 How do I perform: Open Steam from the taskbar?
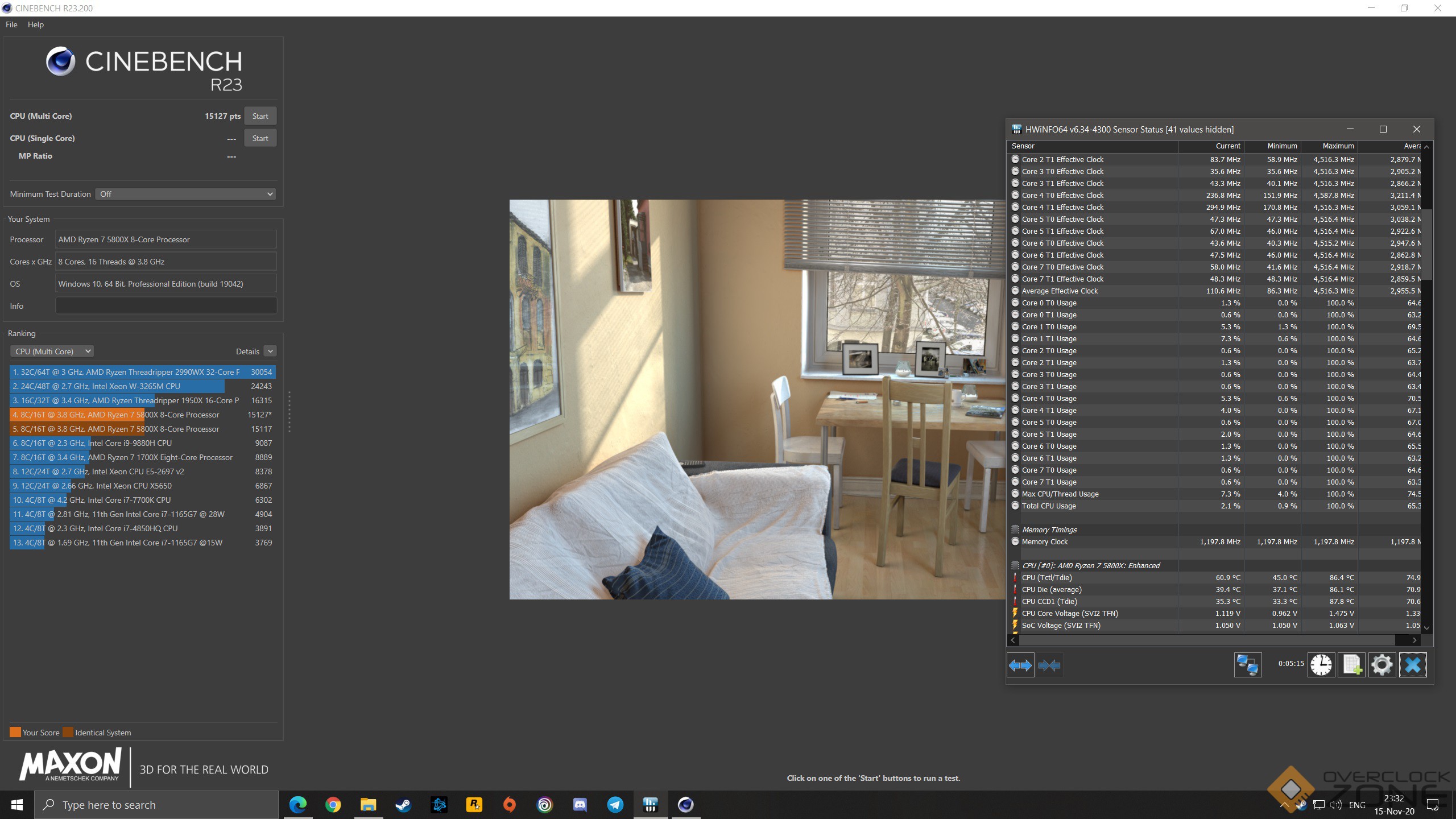pos(404,805)
